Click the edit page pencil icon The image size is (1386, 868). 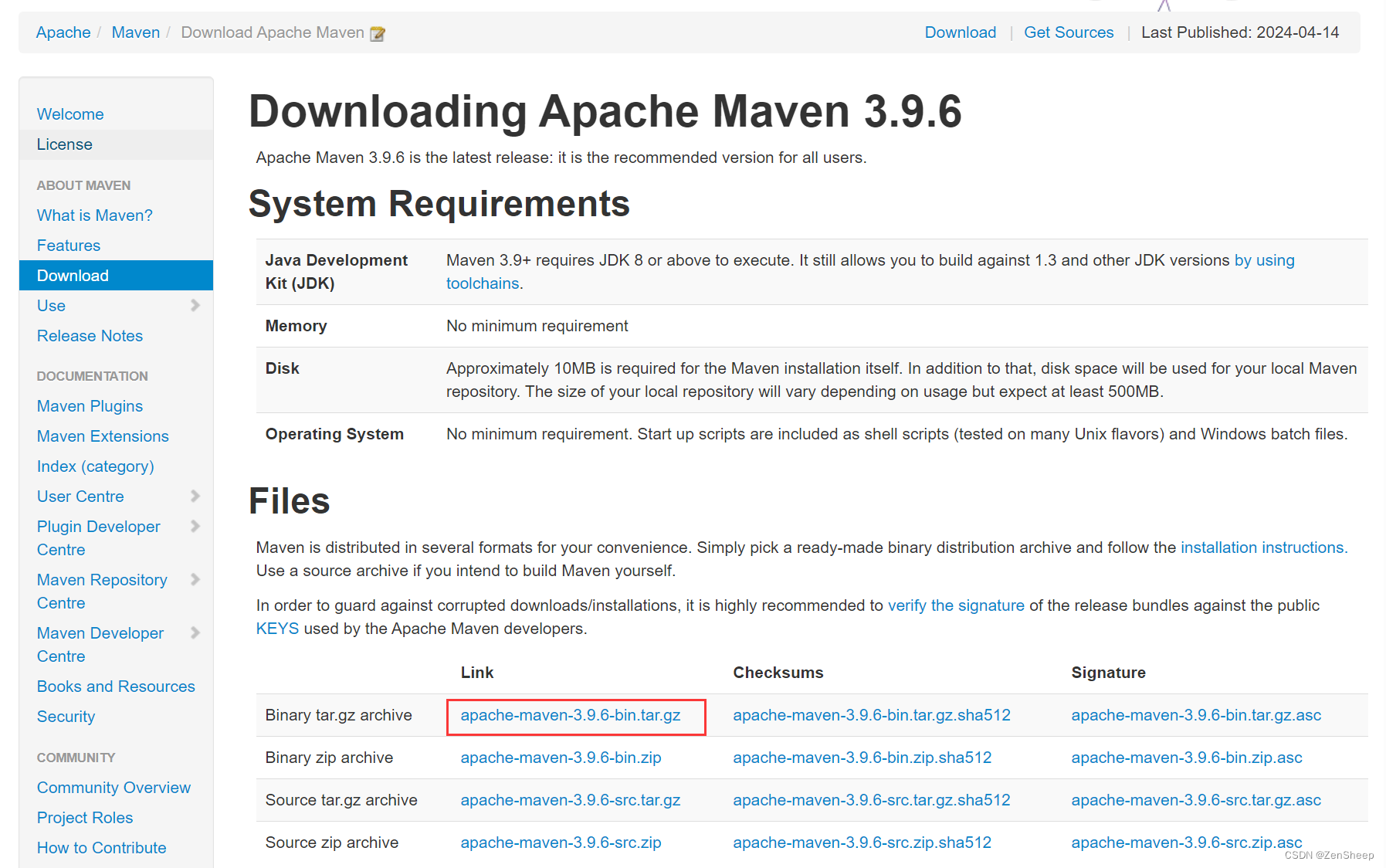point(378,33)
